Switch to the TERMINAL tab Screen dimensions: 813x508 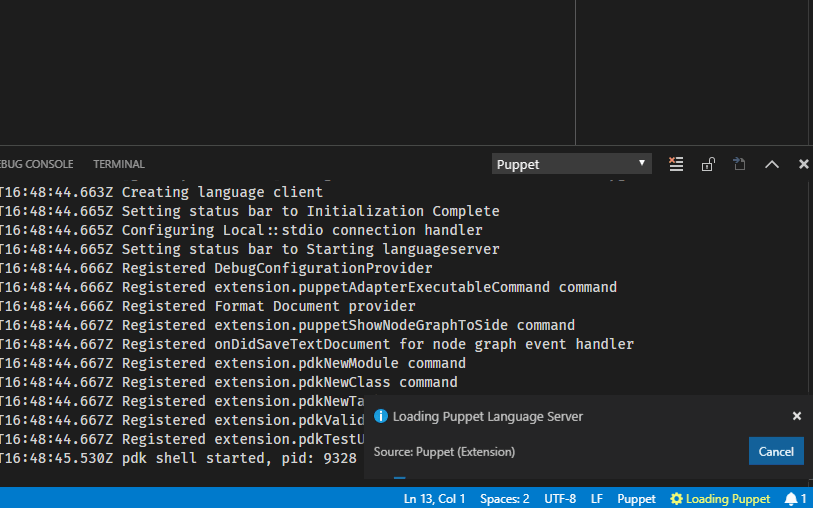(119, 164)
